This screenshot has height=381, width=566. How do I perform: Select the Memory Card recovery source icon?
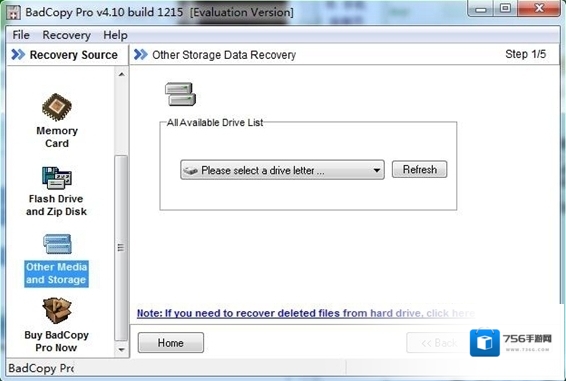pos(57,107)
